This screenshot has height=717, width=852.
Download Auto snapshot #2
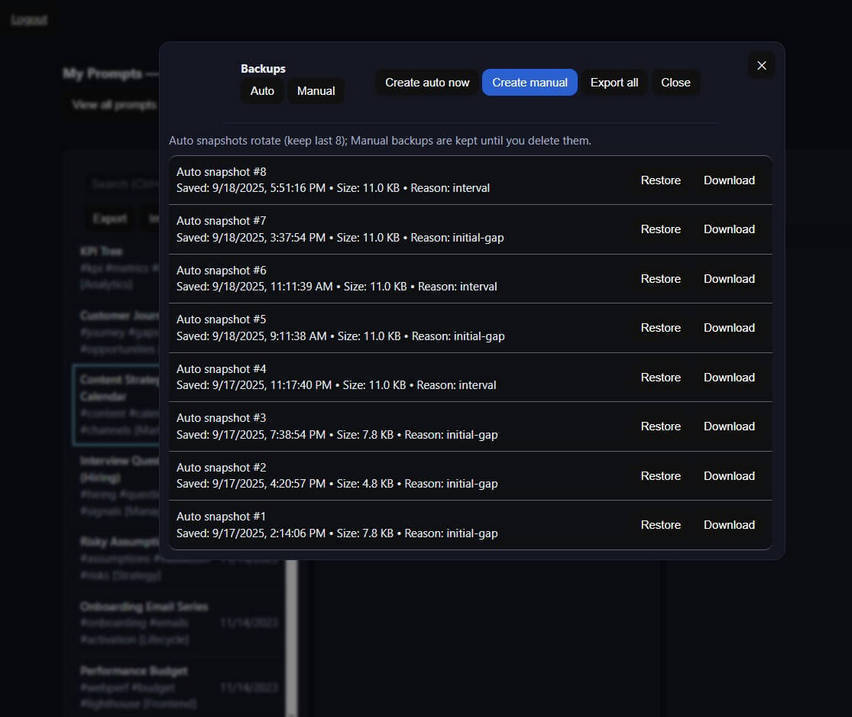[x=729, y=476]
